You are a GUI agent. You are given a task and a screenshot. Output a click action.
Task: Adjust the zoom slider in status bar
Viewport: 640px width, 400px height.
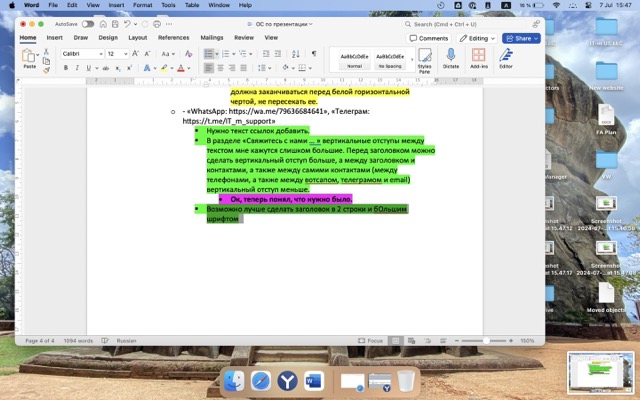pyautogui.click(x=485, y=340)
